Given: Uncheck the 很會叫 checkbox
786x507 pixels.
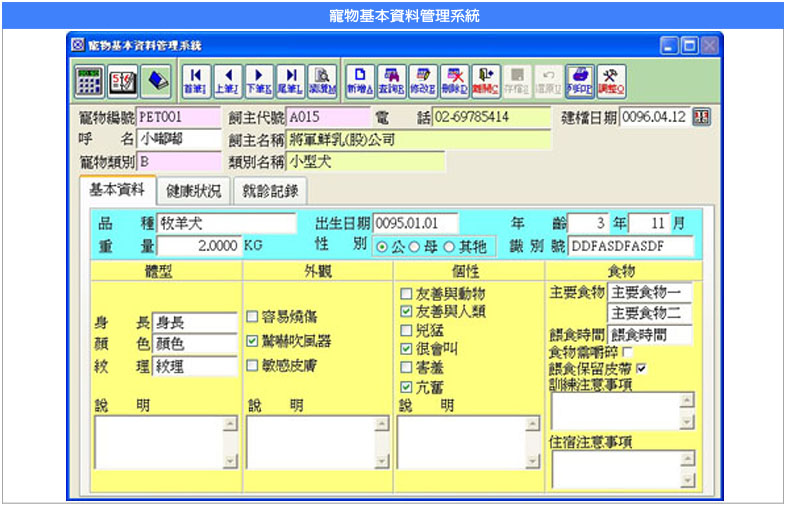Looking at the screenshot, I should click(405, 349).
